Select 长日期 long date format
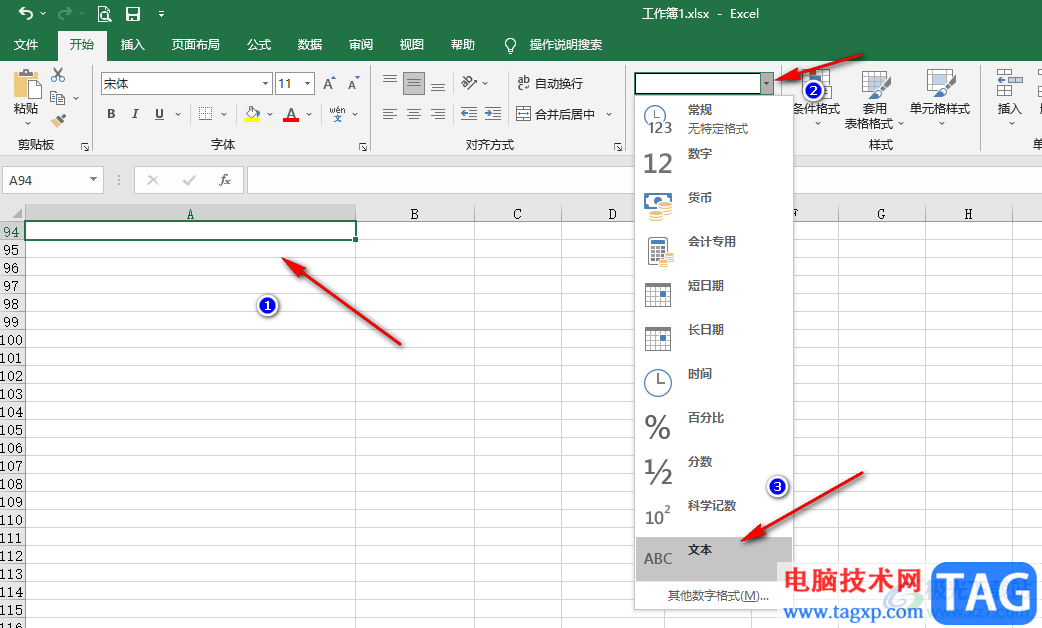 [714, 338]
